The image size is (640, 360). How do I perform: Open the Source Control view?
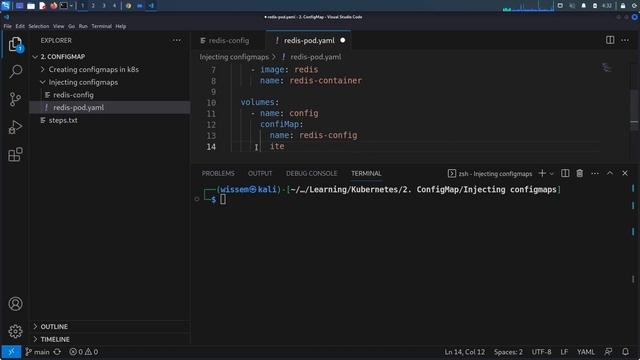(x=15, y=99)
